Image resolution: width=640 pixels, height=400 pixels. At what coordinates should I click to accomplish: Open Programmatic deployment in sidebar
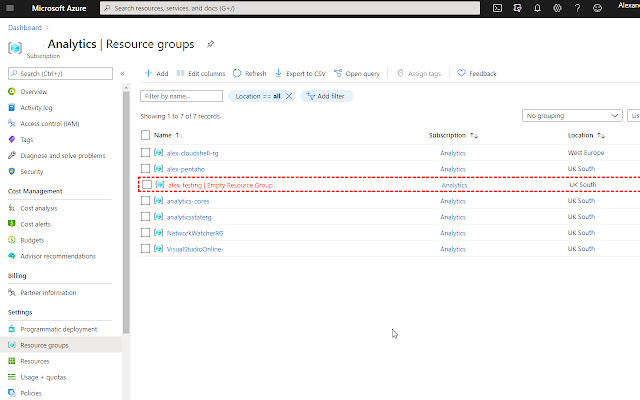pyautogui.click(x=59, y=329)
